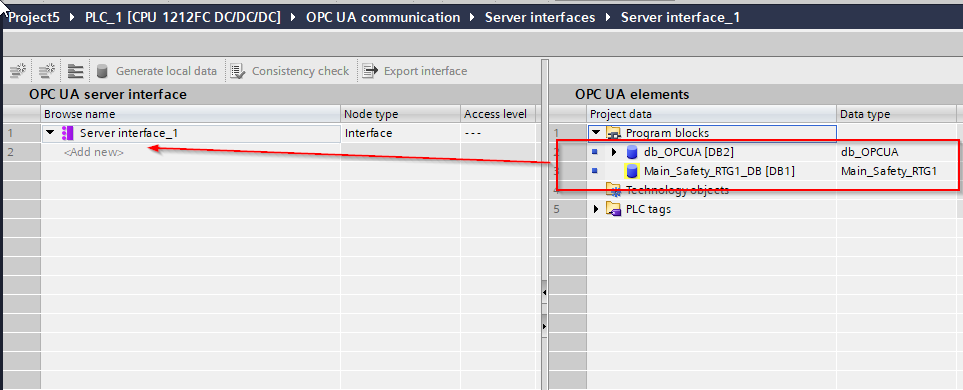963x390 pixels.
Task: Run the Consistency check
Action: (290, 71)
